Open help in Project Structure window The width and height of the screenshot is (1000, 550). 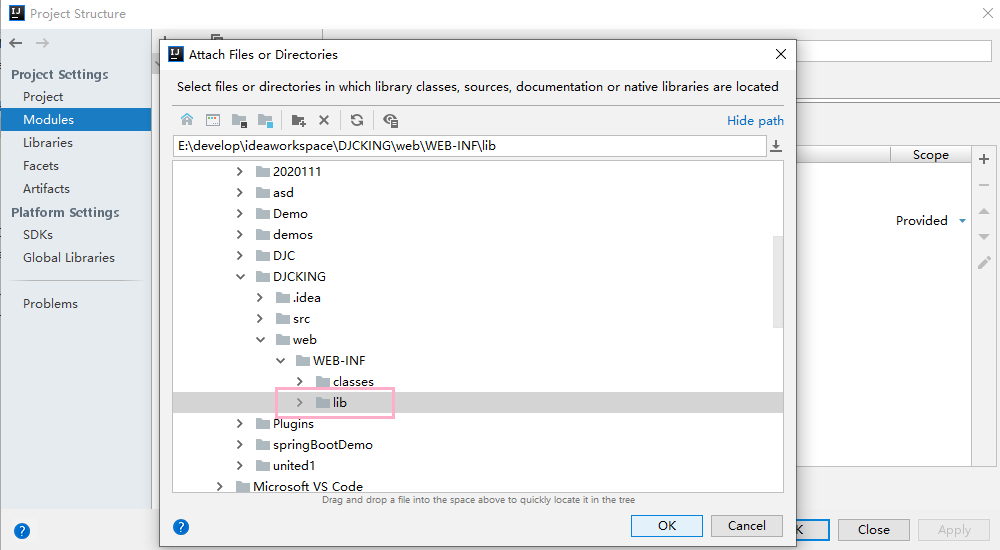(x=22, y=530)
